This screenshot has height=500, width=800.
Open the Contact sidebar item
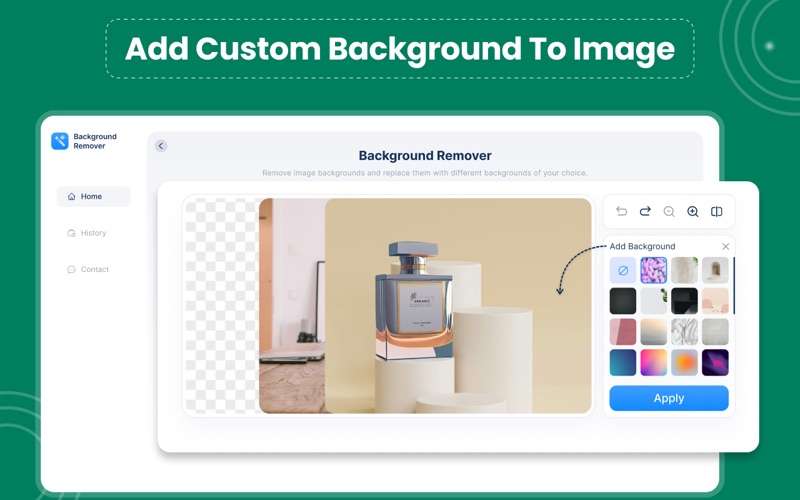pyautogui.click(x=94, y=269)
